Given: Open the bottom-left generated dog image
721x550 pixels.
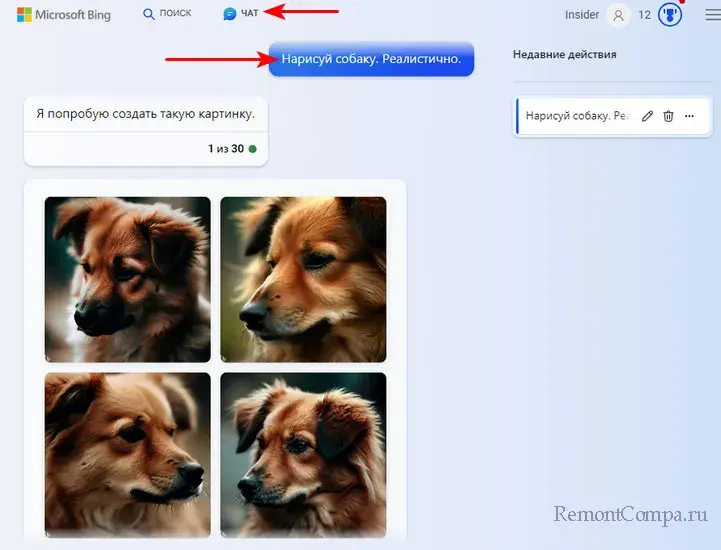Looking at the screenshot, I should point(127,455).
